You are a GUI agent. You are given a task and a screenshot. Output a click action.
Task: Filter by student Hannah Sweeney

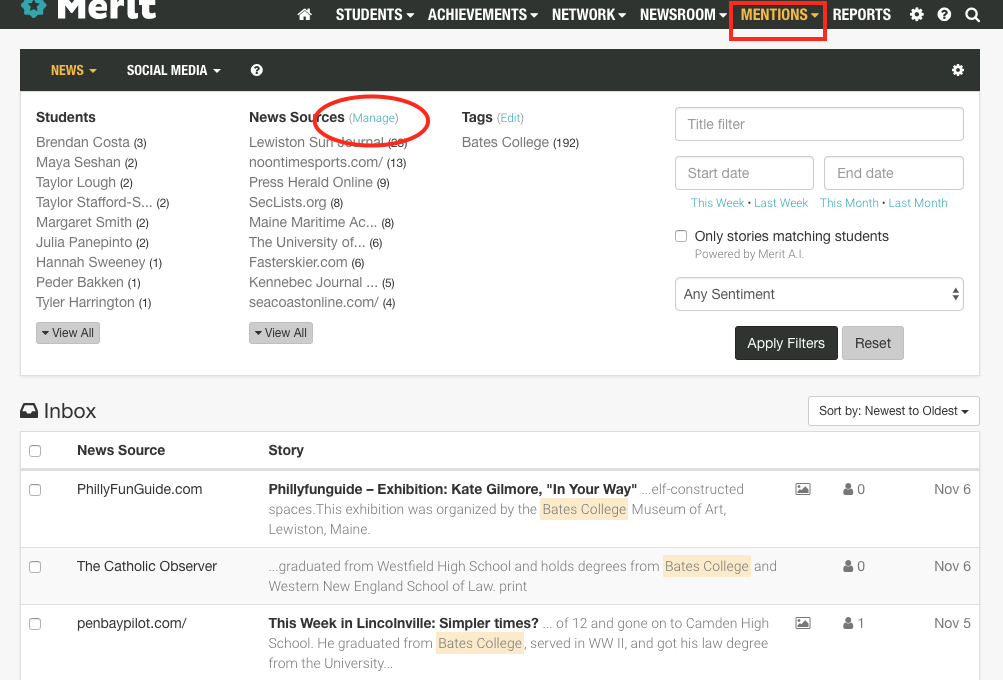coord(91,262)
